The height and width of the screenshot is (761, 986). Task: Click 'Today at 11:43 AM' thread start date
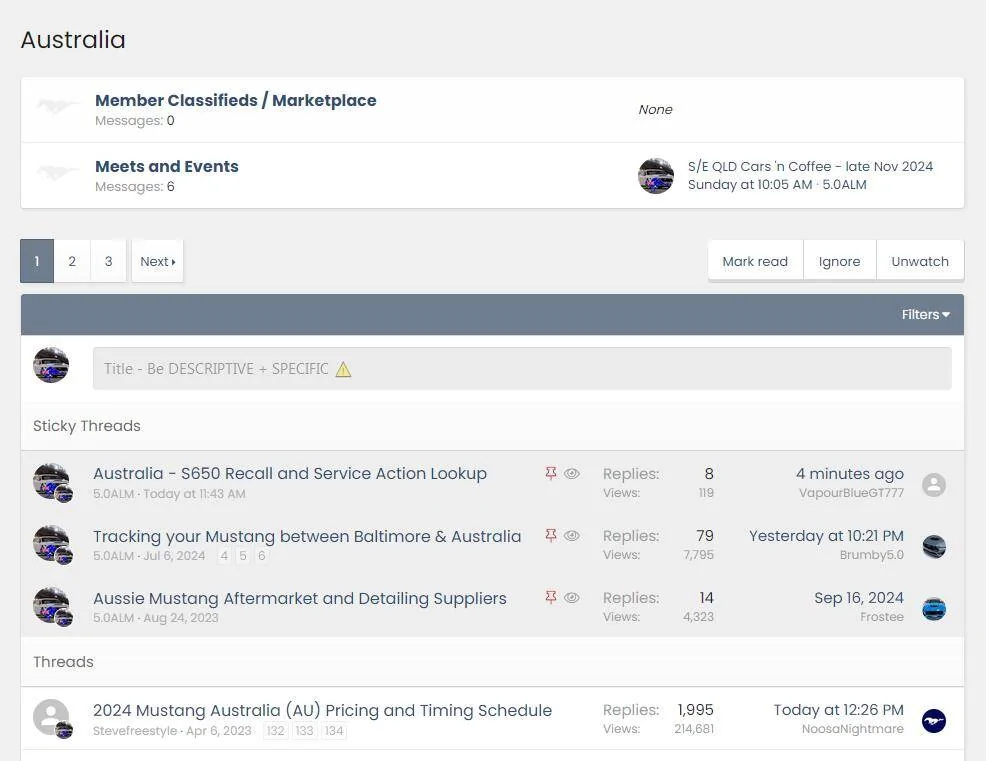tap(194, 494)
